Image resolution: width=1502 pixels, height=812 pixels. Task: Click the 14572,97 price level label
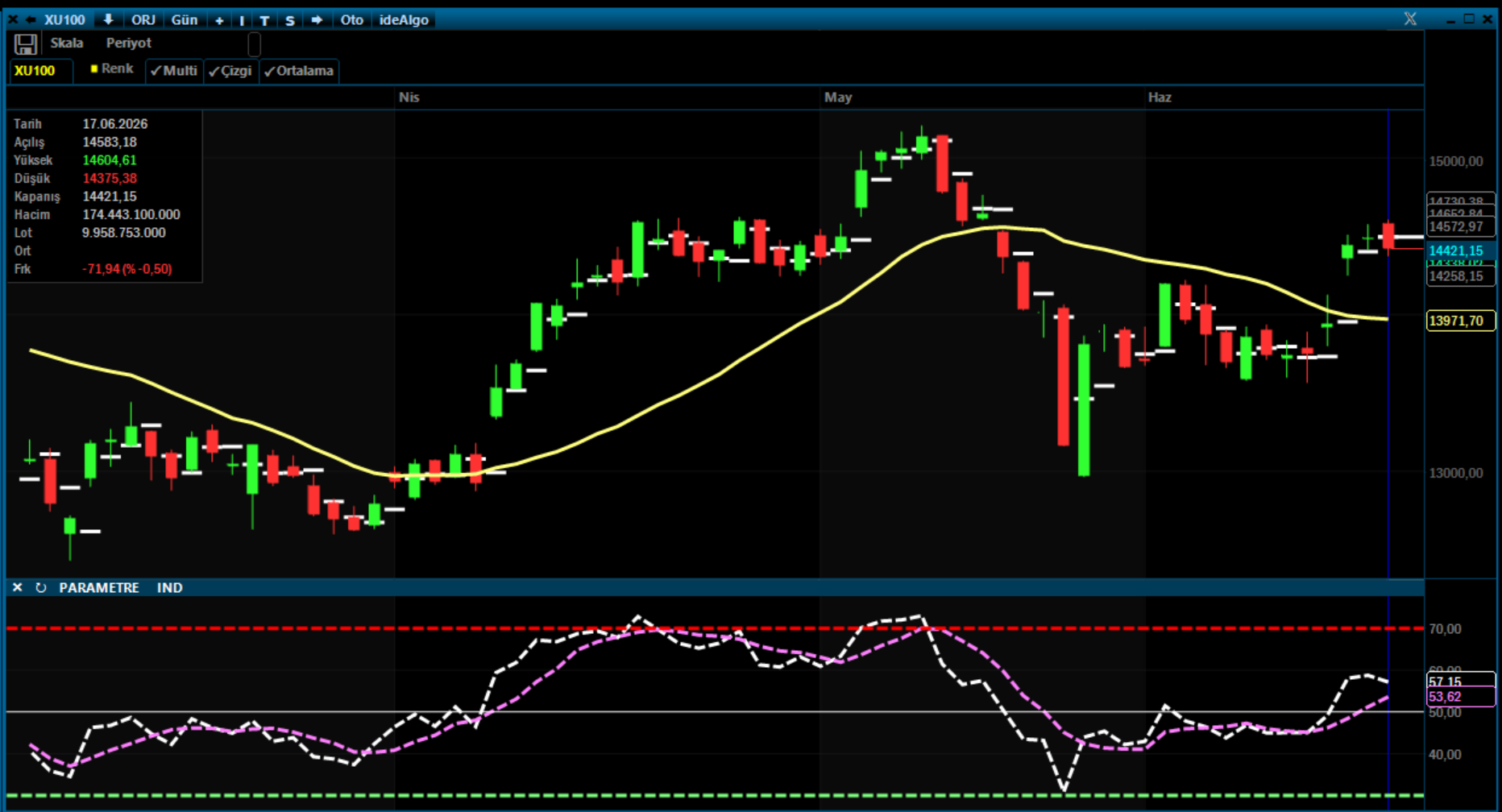point(1460,227)
